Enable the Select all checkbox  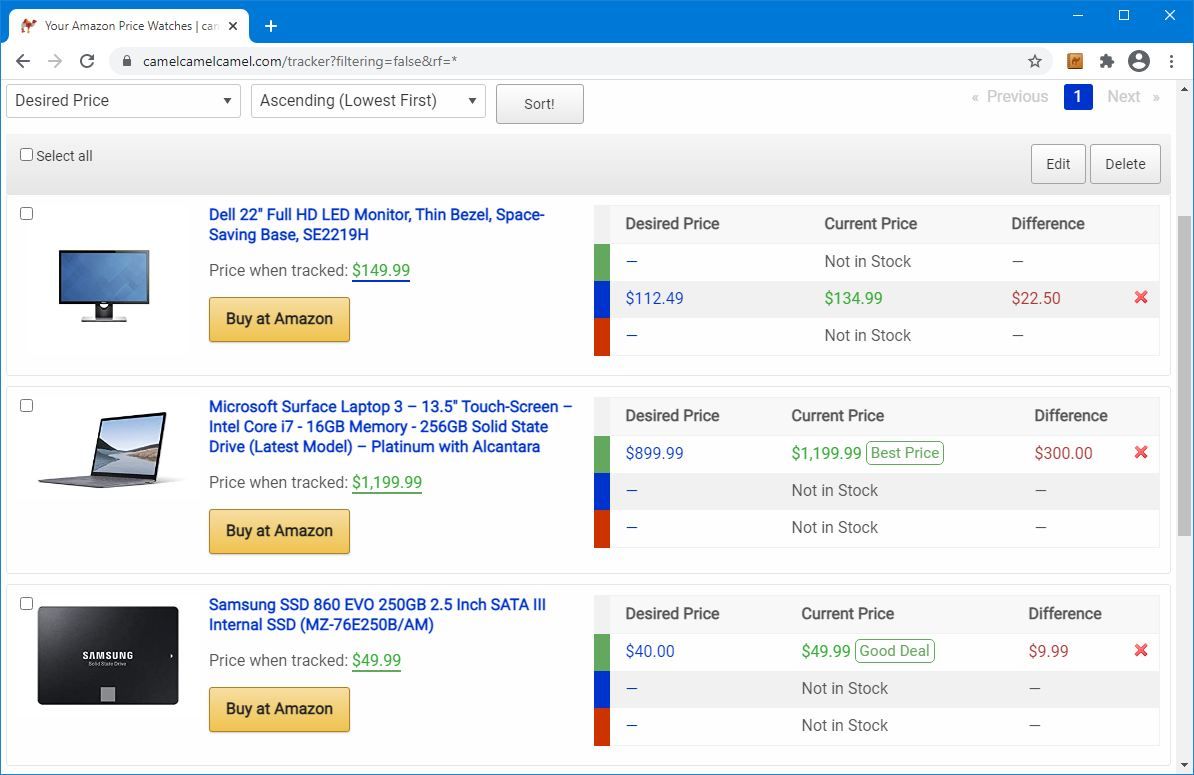click(26, 154)
